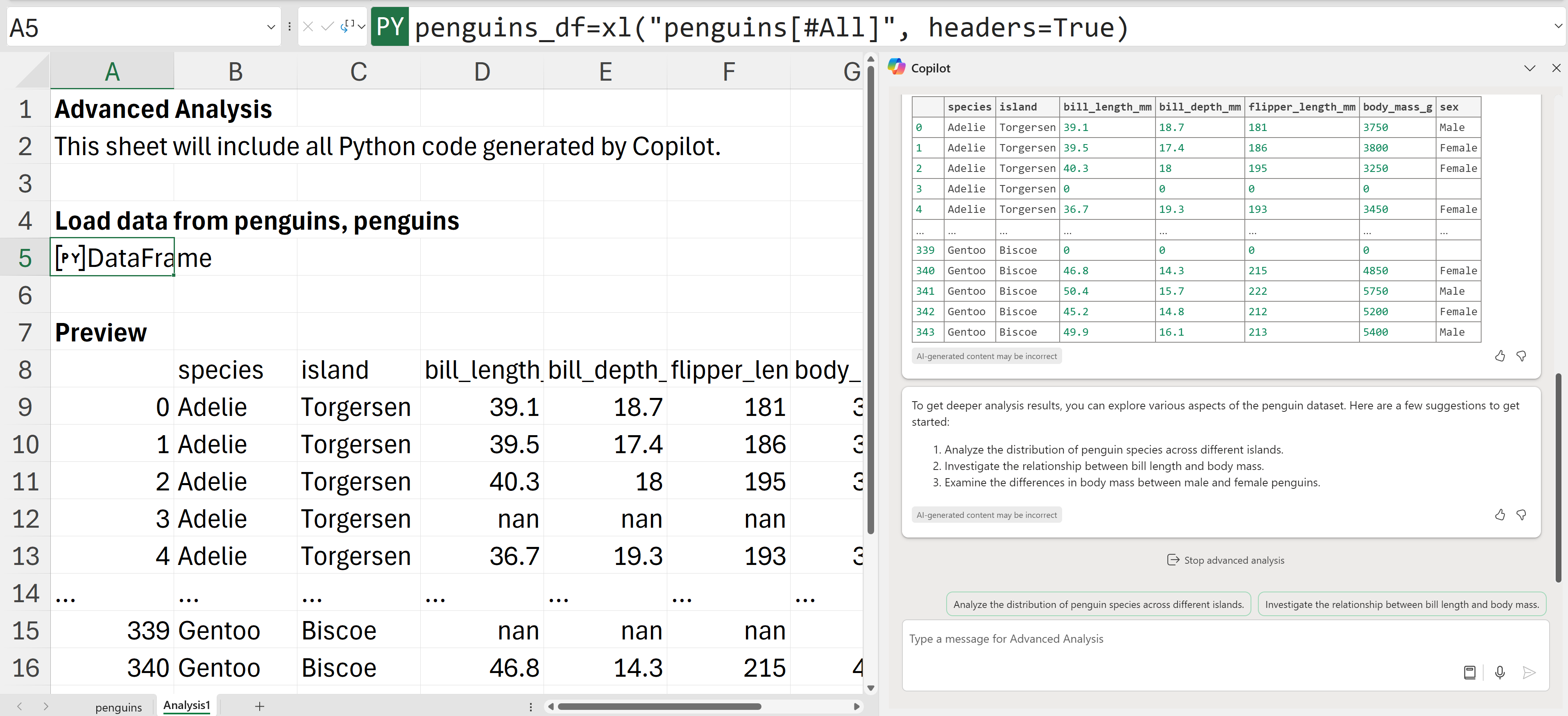Choose the species distribution across islands suggestion

click(x=1098, y=604)
